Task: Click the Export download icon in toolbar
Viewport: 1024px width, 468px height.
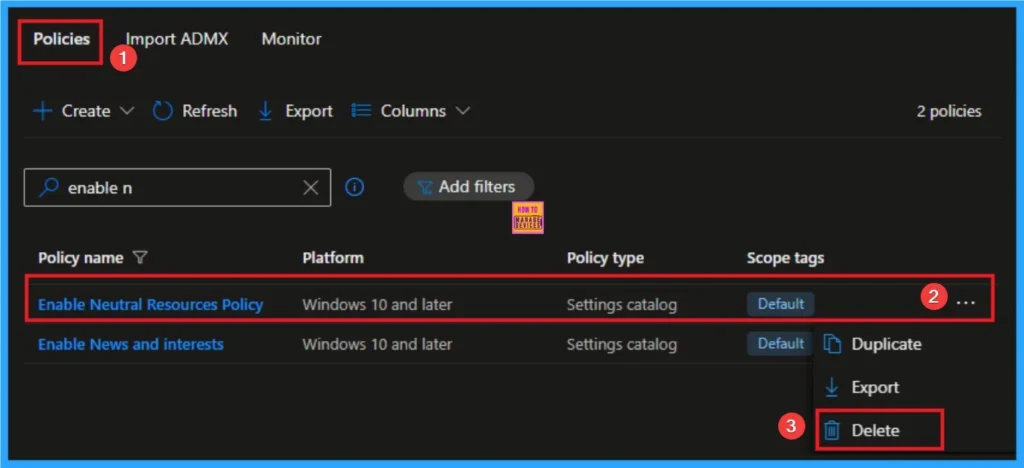Action: [265, 111]
